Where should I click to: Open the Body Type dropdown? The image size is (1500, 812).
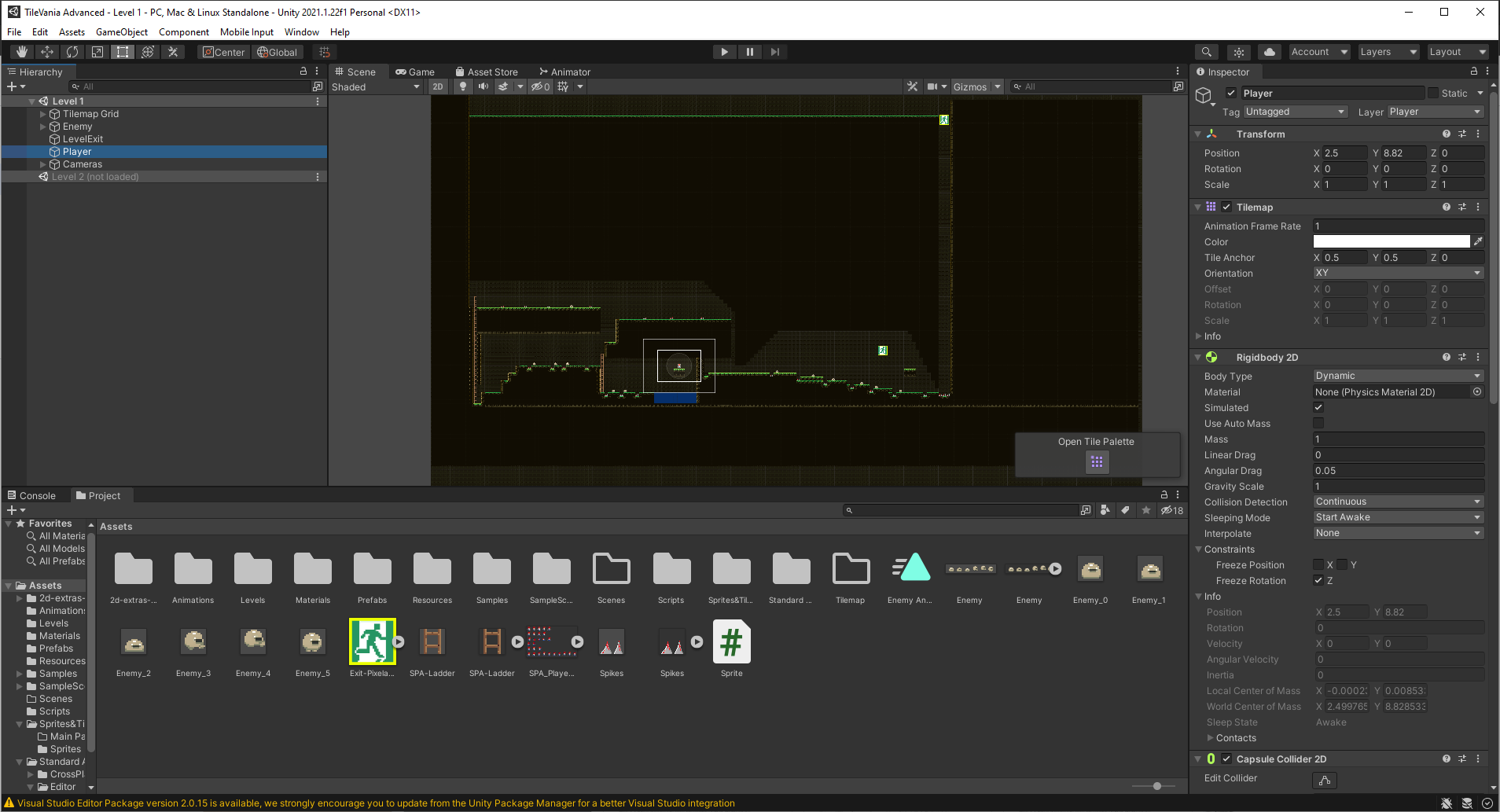coord(1397,376)
